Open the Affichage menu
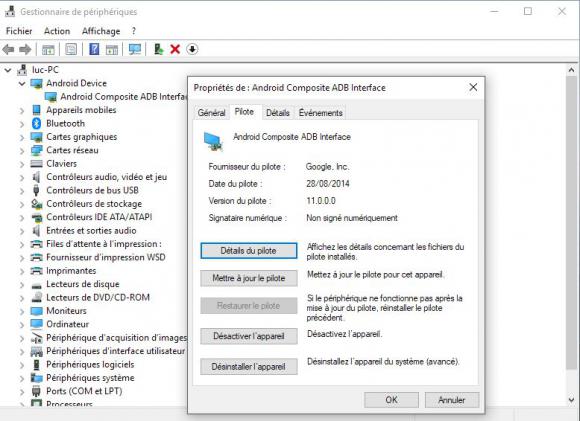 point(101,31)
